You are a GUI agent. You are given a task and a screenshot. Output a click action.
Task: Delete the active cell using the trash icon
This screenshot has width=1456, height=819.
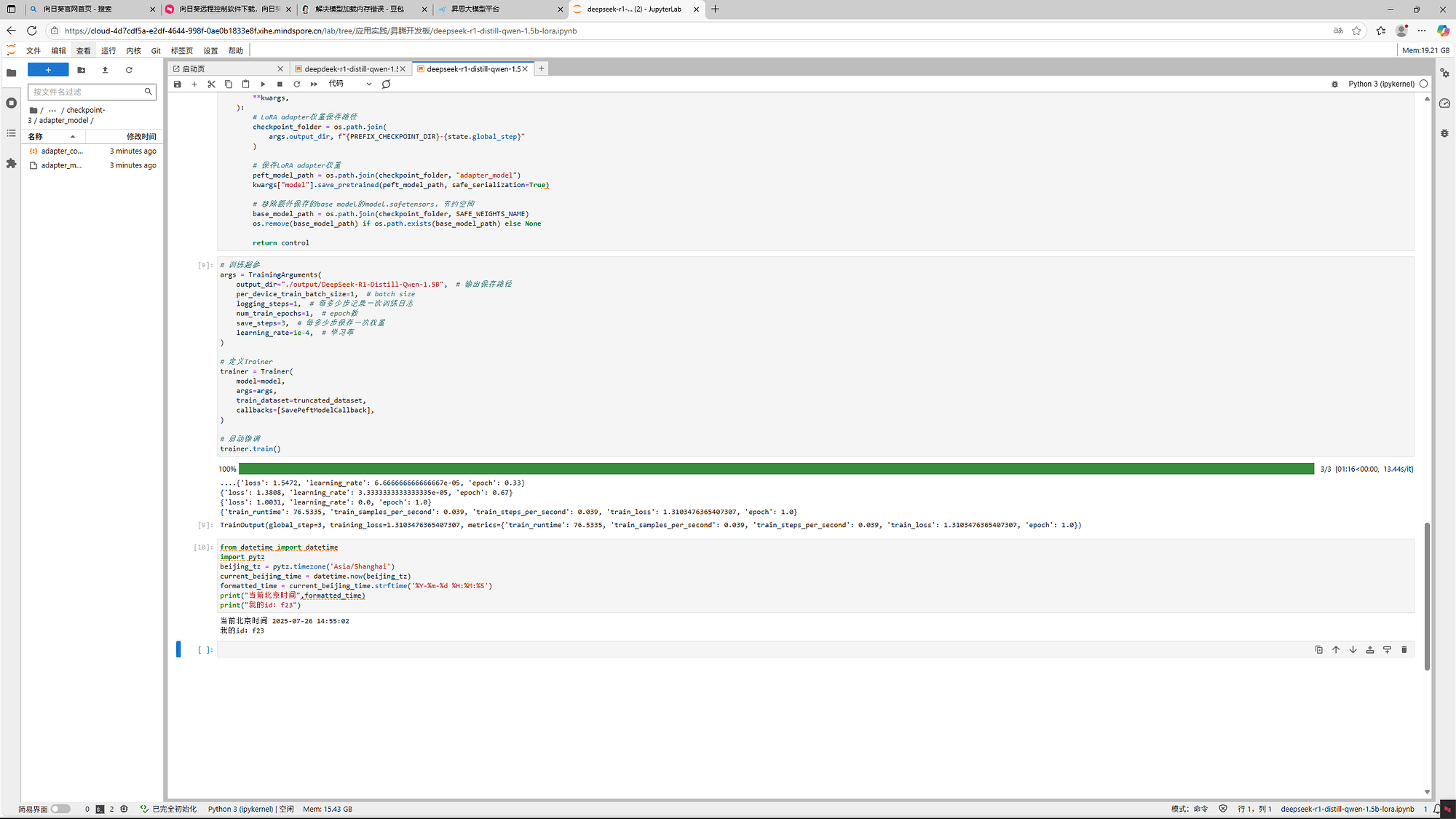pyautogui.click(x=1404, y=649)
